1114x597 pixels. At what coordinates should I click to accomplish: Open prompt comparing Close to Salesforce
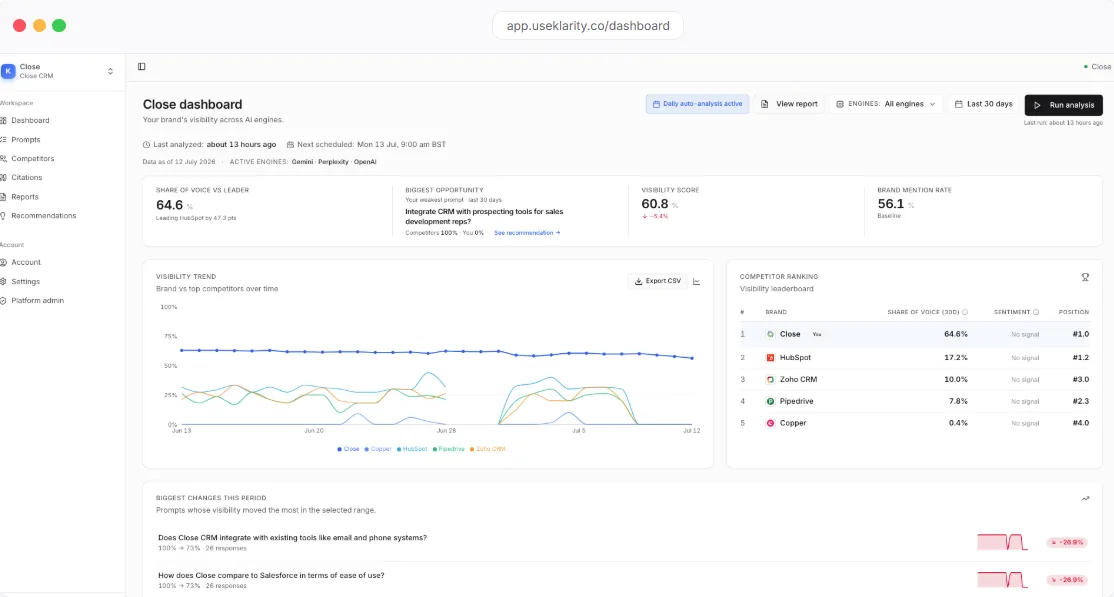click(271, 576)
